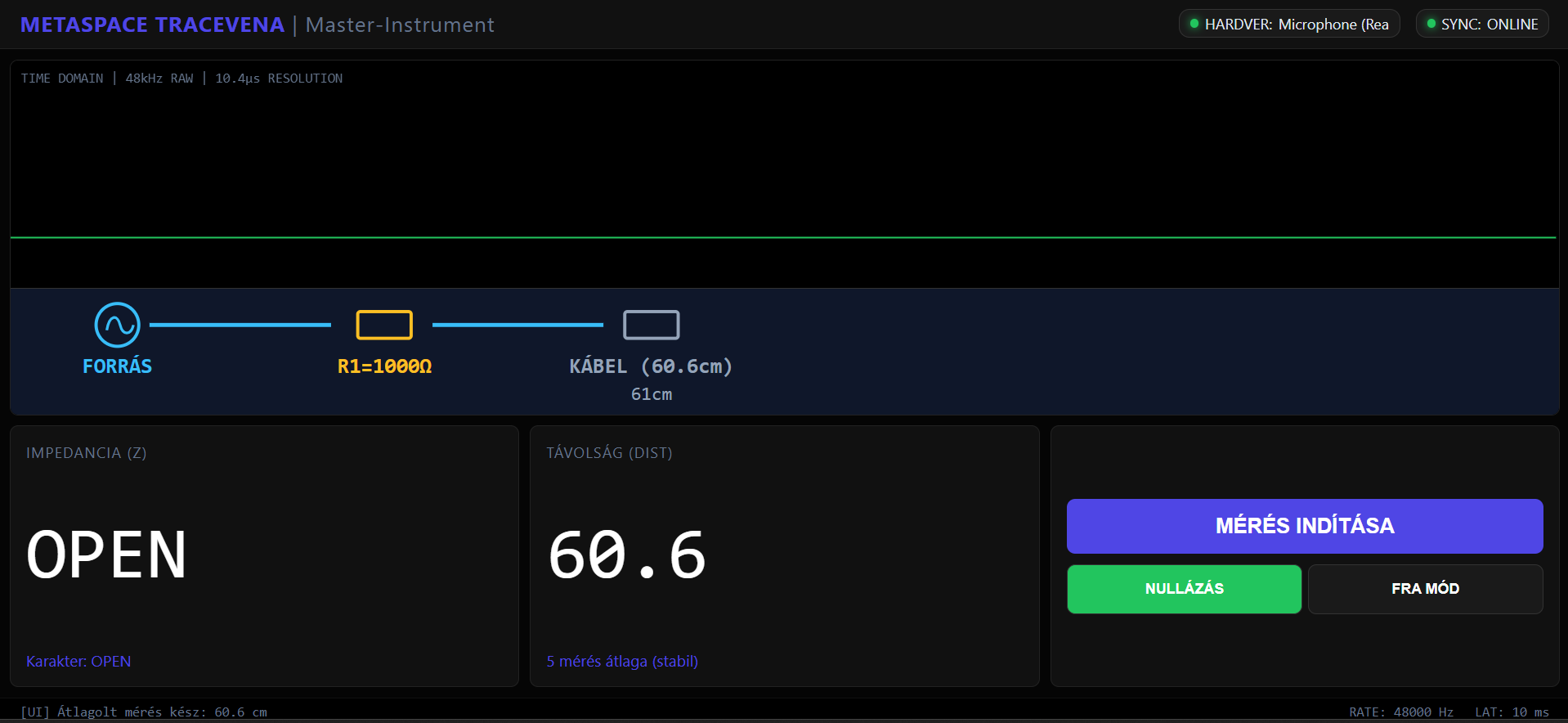Click the 60.6 distance value
The image size is (1568, 723).
pyautogui.click(x=626, y=555)
